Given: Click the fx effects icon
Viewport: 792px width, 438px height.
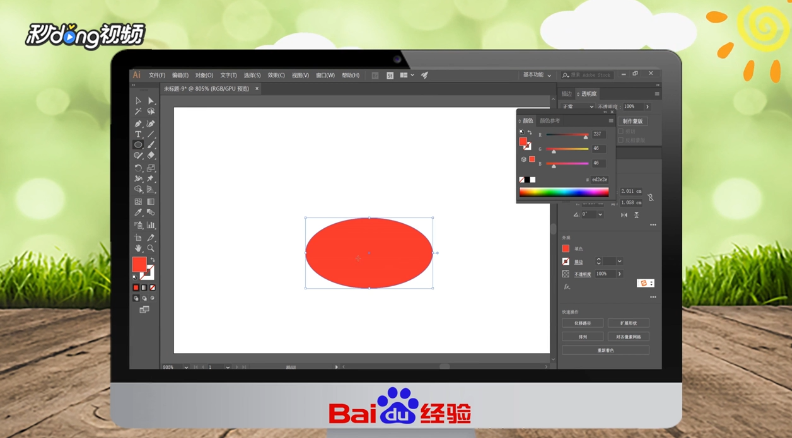Looking at the screenshot, I should coord(567,286).
